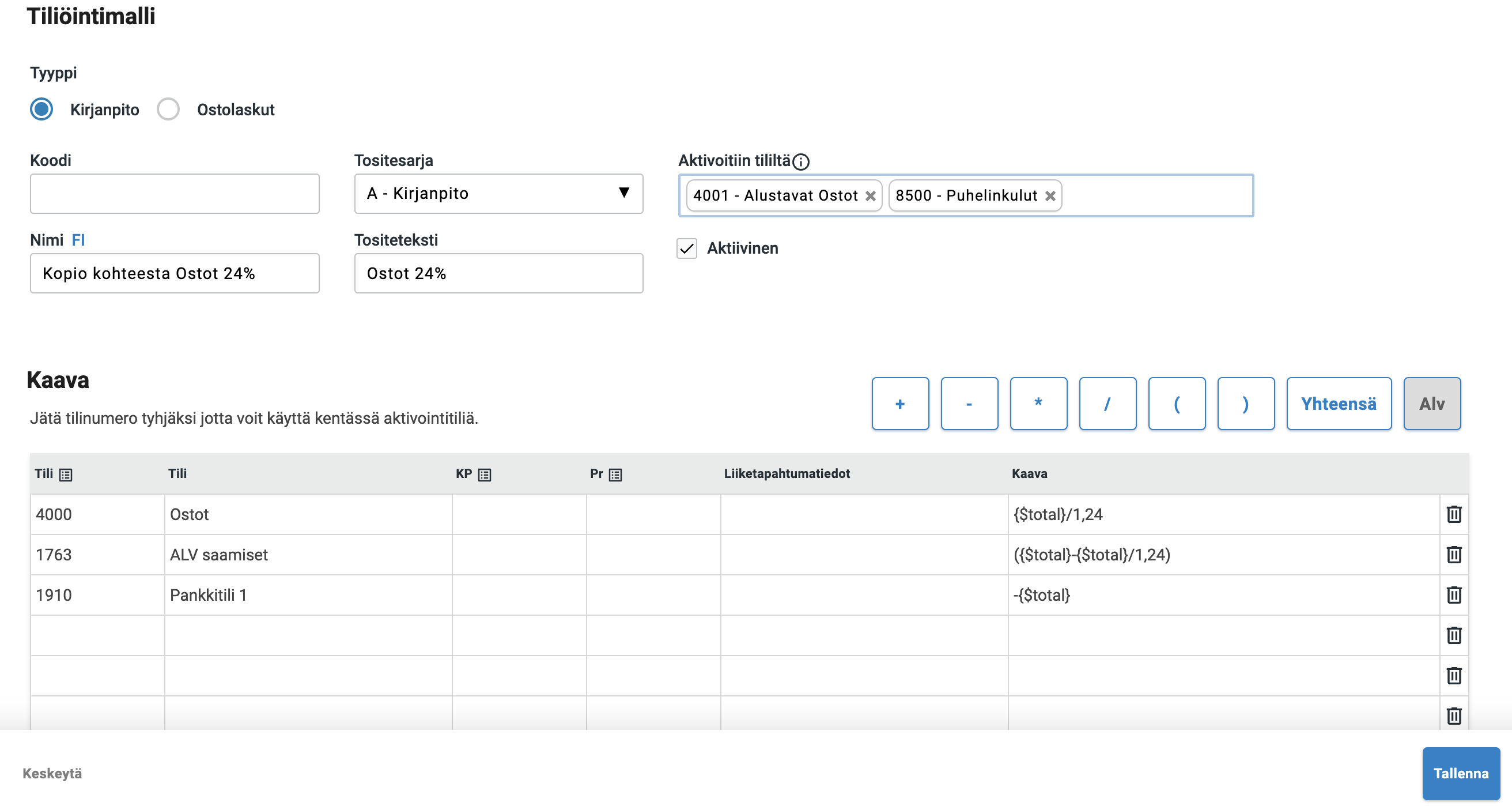Insert plus operator into formula
The width and height of the screenshot is (1512, 806).
900,404
